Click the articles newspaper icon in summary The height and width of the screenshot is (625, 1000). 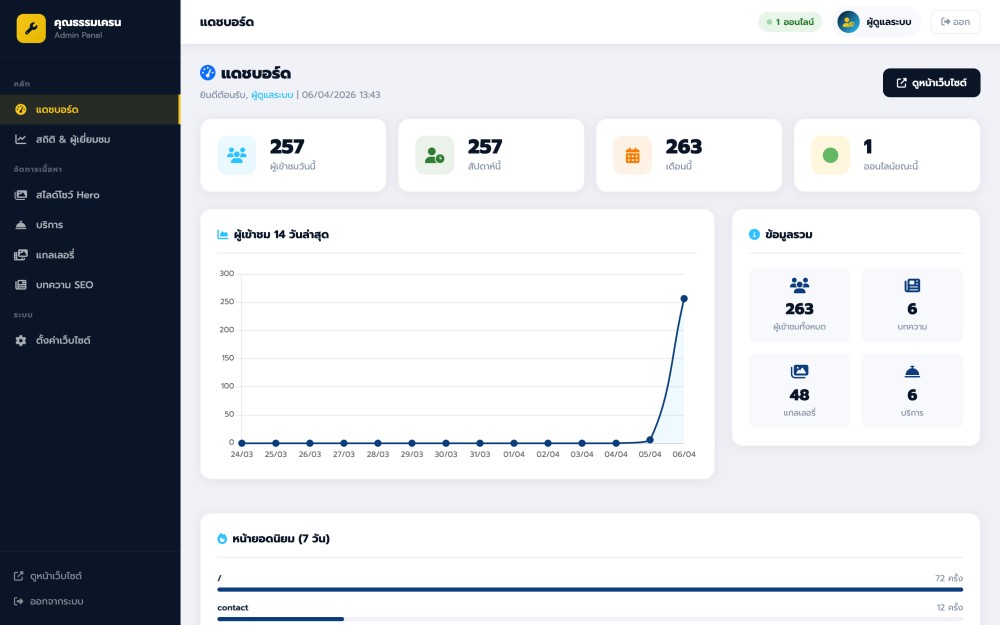[x=912, y=285]
